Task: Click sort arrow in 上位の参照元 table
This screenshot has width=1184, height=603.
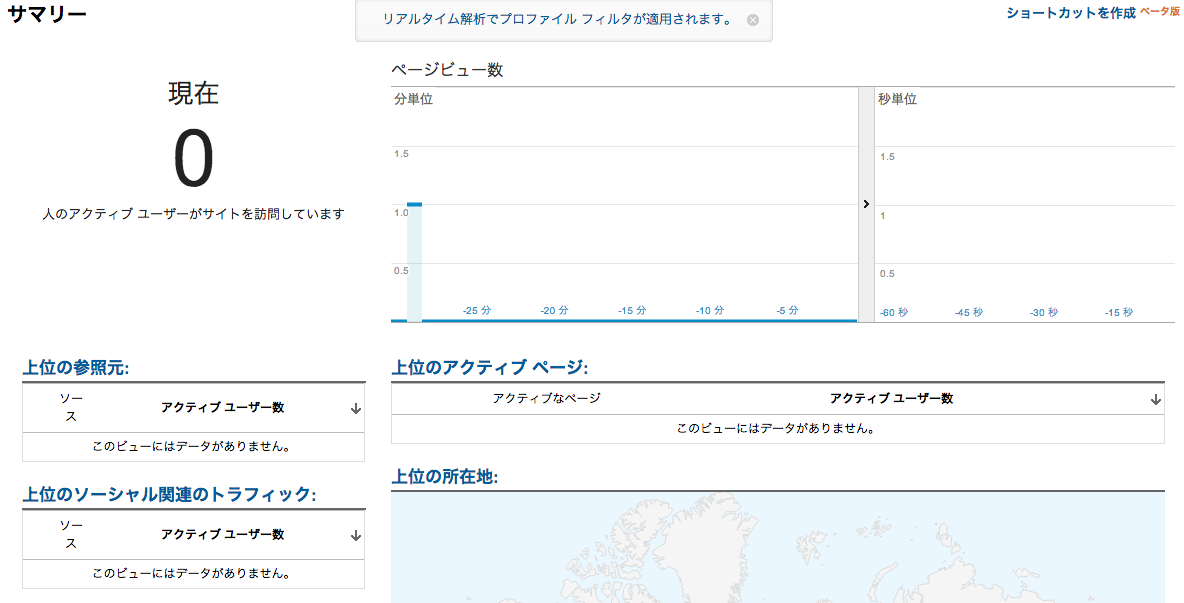Action: pyautogui.click(x=356, y=409)
